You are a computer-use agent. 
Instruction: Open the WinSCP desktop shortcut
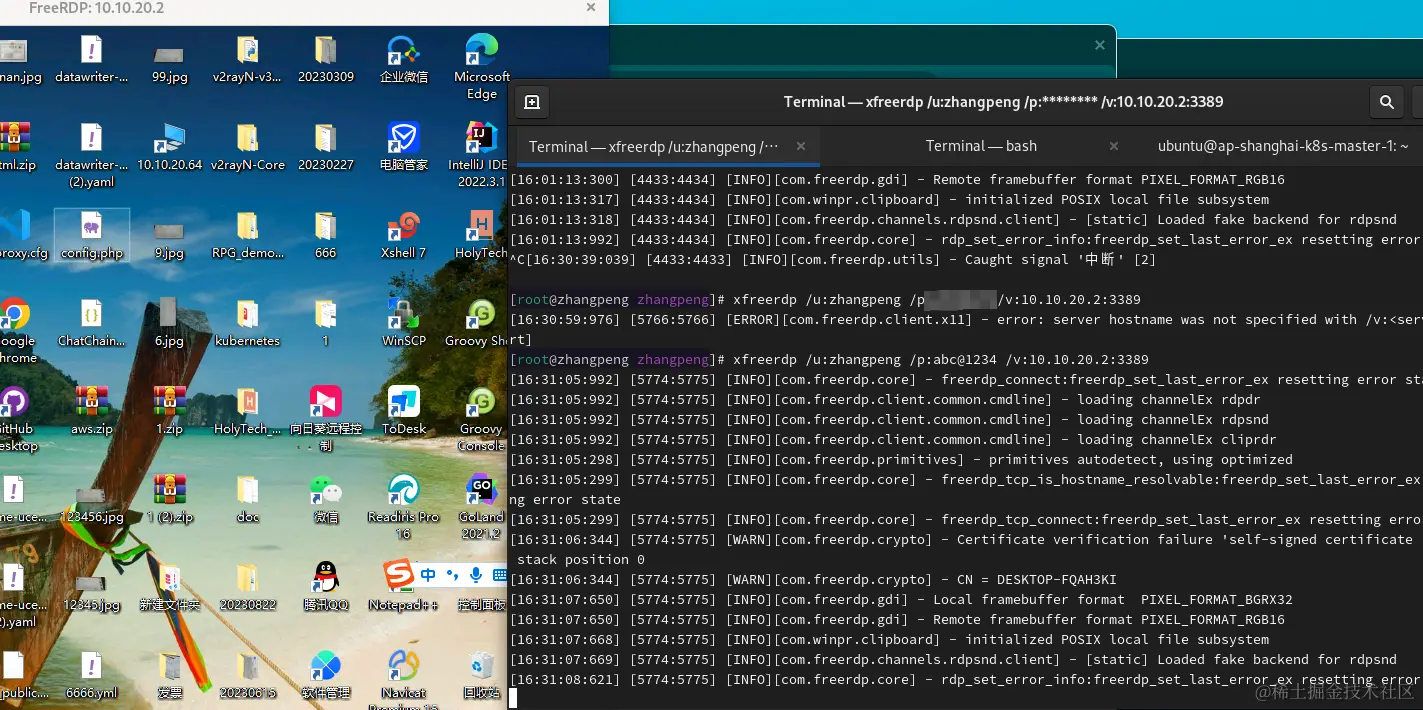point(403,323)
